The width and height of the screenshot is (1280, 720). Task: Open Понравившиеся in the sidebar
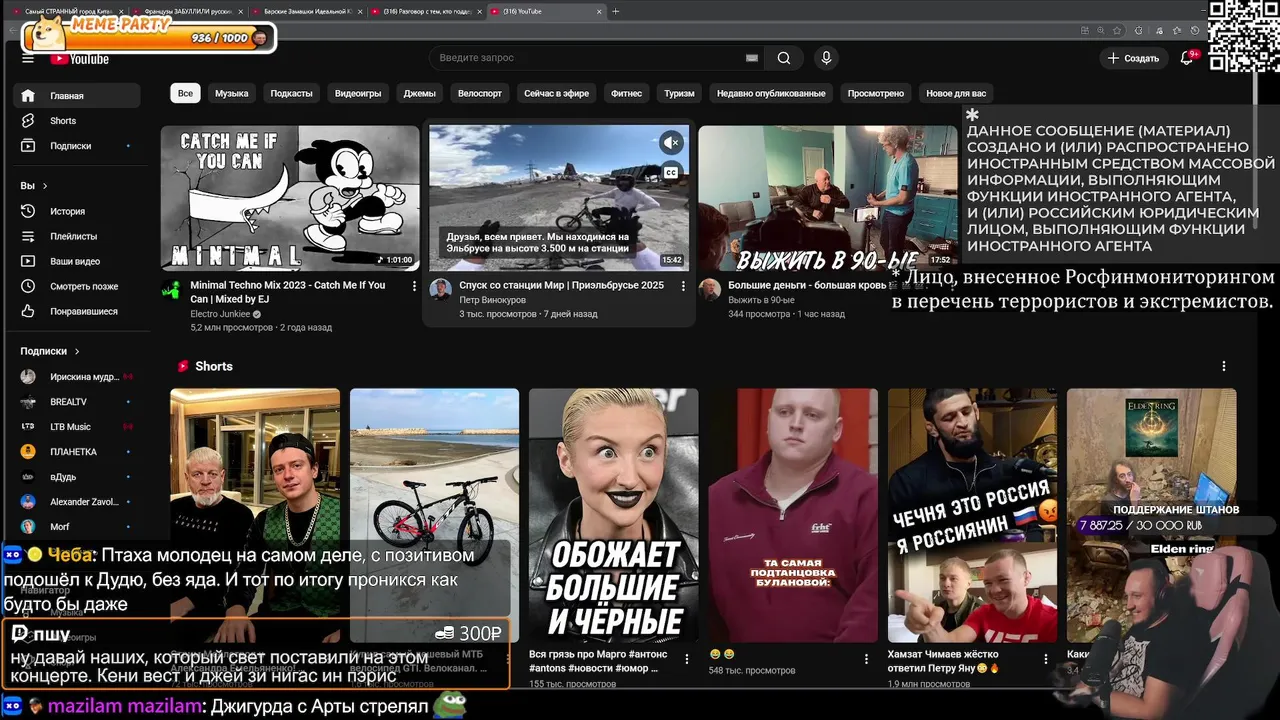tap(77, 312)
